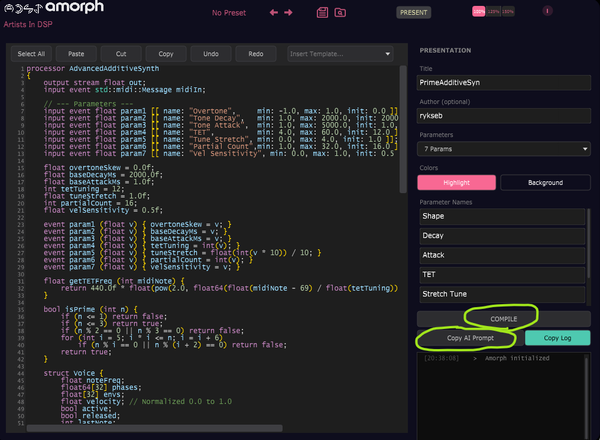The height and width of the screenshot is (440, 600).
Task: Click the 'Amorph initialized' log entry
Action: (517, 358)
